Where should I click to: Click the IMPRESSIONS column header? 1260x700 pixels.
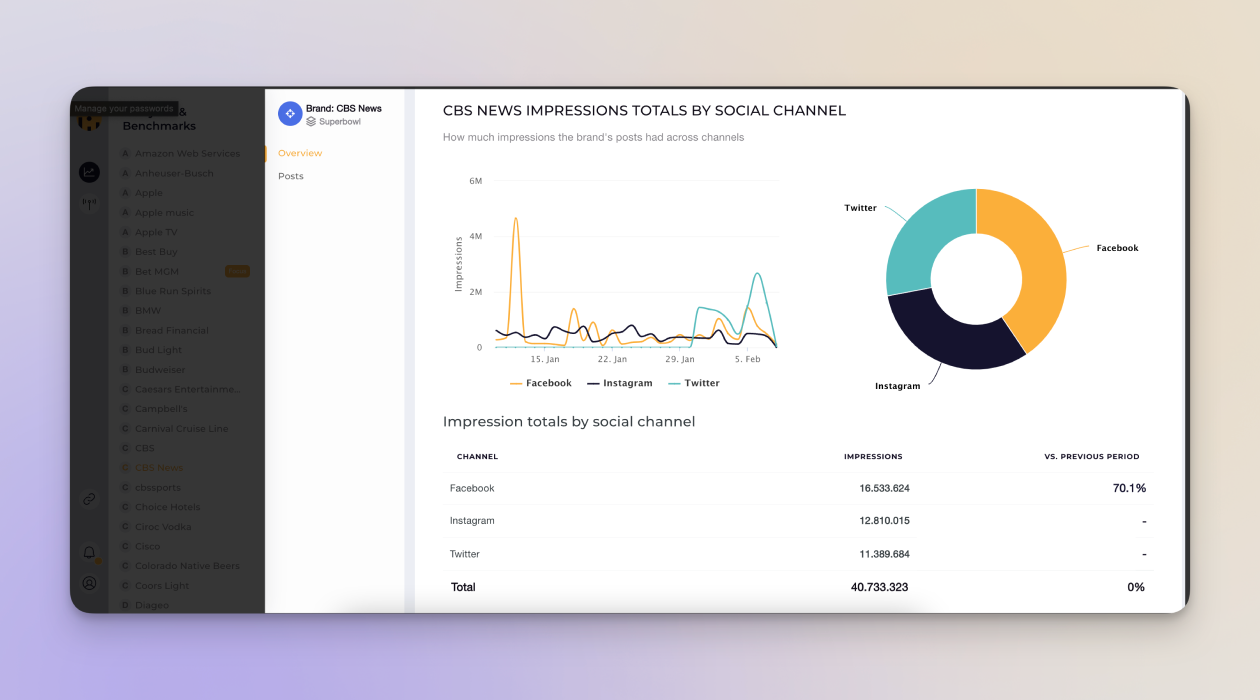(873, 457)
